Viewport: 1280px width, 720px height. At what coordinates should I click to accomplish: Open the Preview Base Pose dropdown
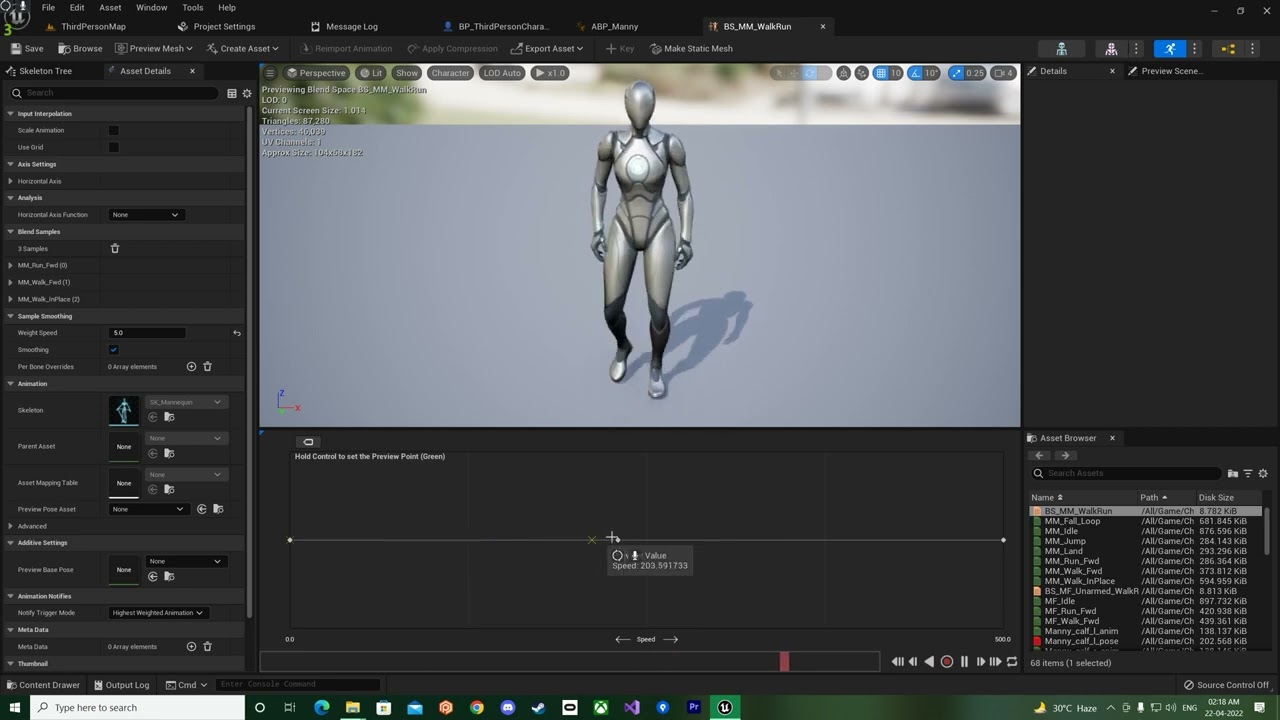point(186,561)
